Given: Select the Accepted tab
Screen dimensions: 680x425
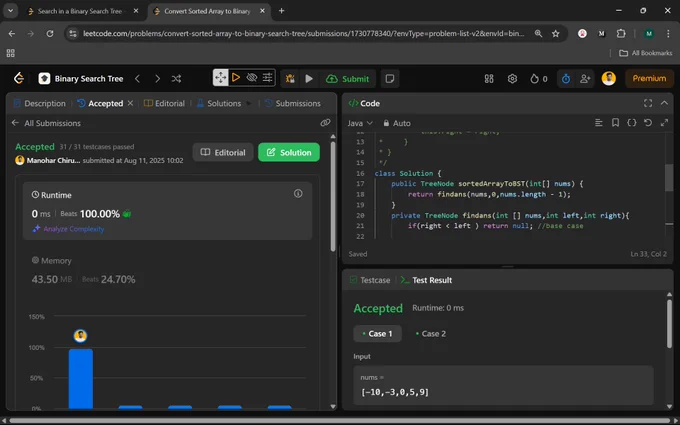Looking at the screenshot, I should coord(101,103).
